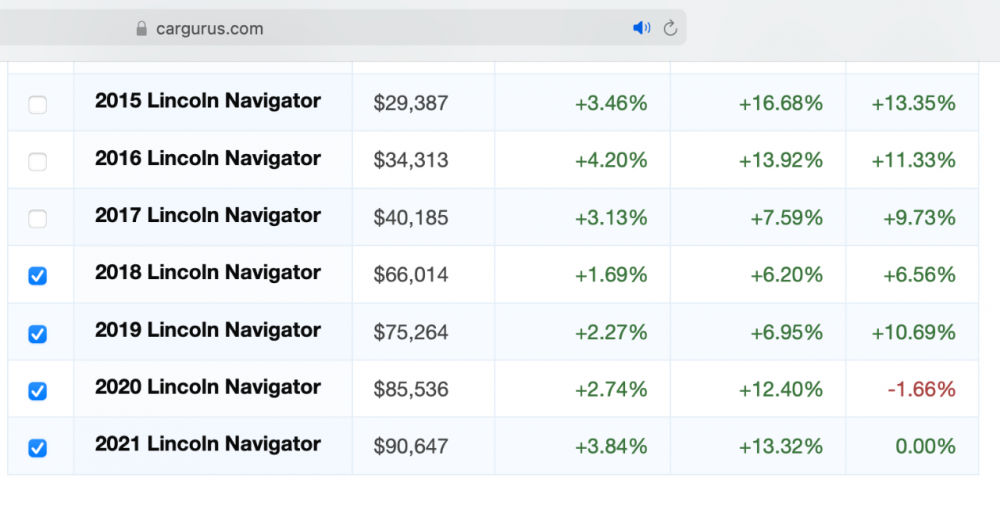The width and height of the screenshot is (1000, 509).
Task: Open the 2021 Lincoln Navigator model name
Action: (x=208, y=445)
